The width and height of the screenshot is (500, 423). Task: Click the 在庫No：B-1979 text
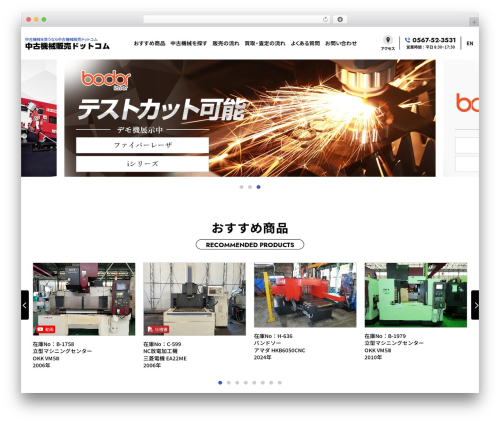point(385,336)
